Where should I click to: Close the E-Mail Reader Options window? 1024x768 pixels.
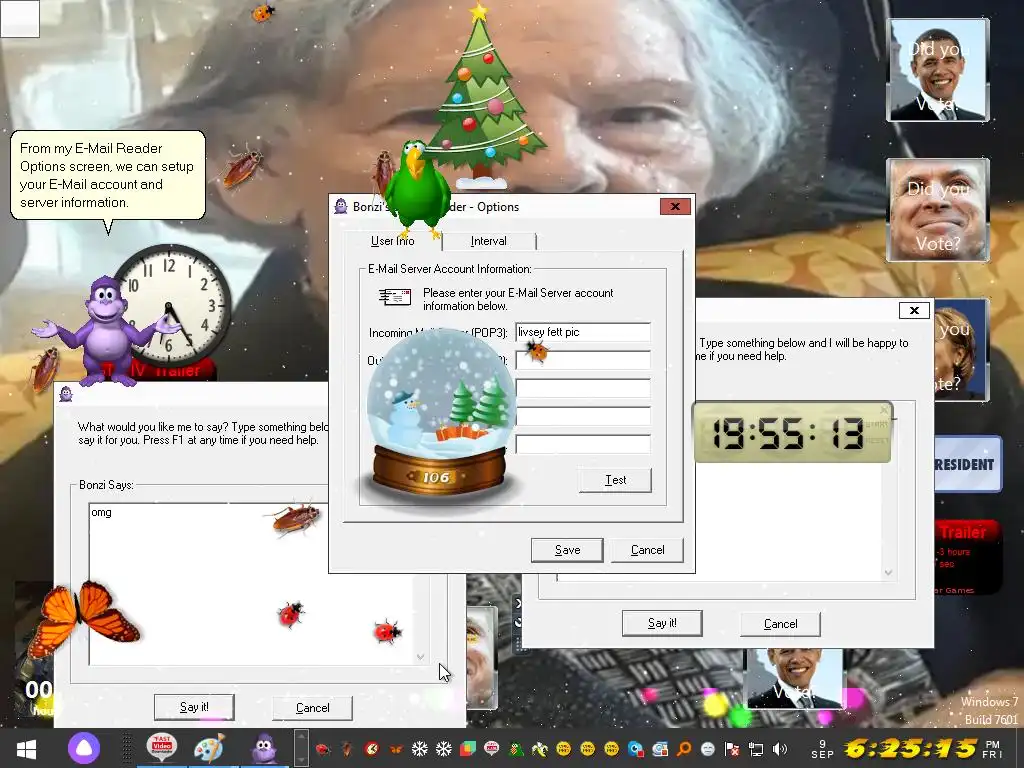[675, 206]
